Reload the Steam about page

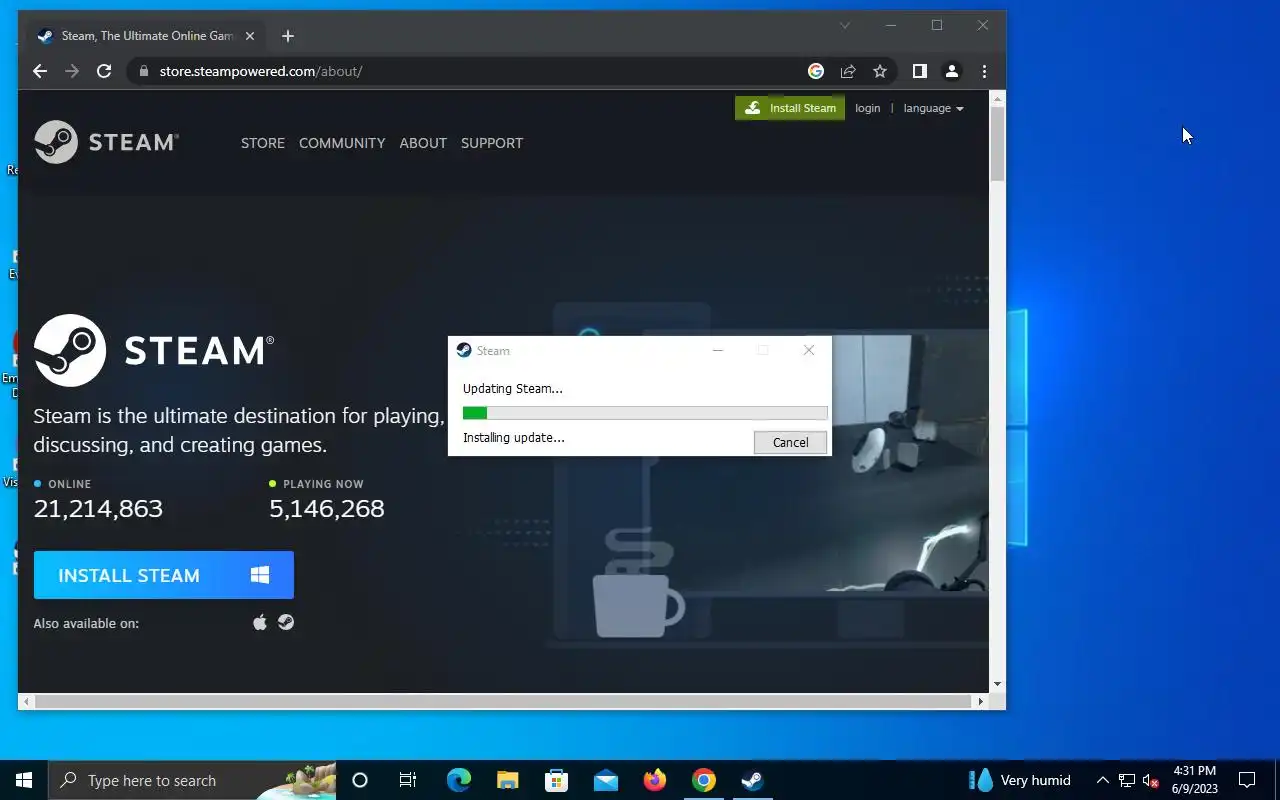pyautogui.click(x=104, y=71)
